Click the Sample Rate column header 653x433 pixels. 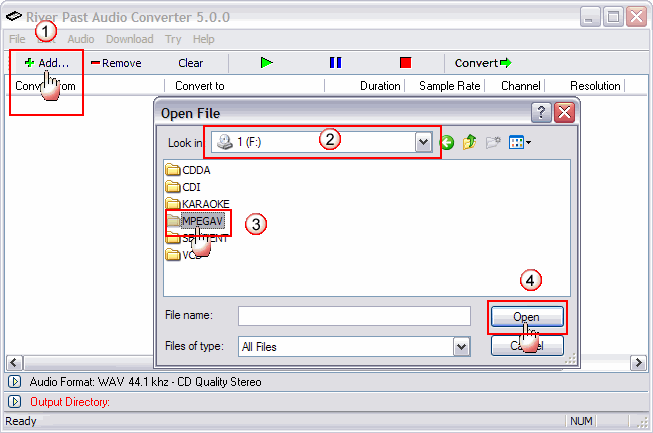tap(445, 86)
